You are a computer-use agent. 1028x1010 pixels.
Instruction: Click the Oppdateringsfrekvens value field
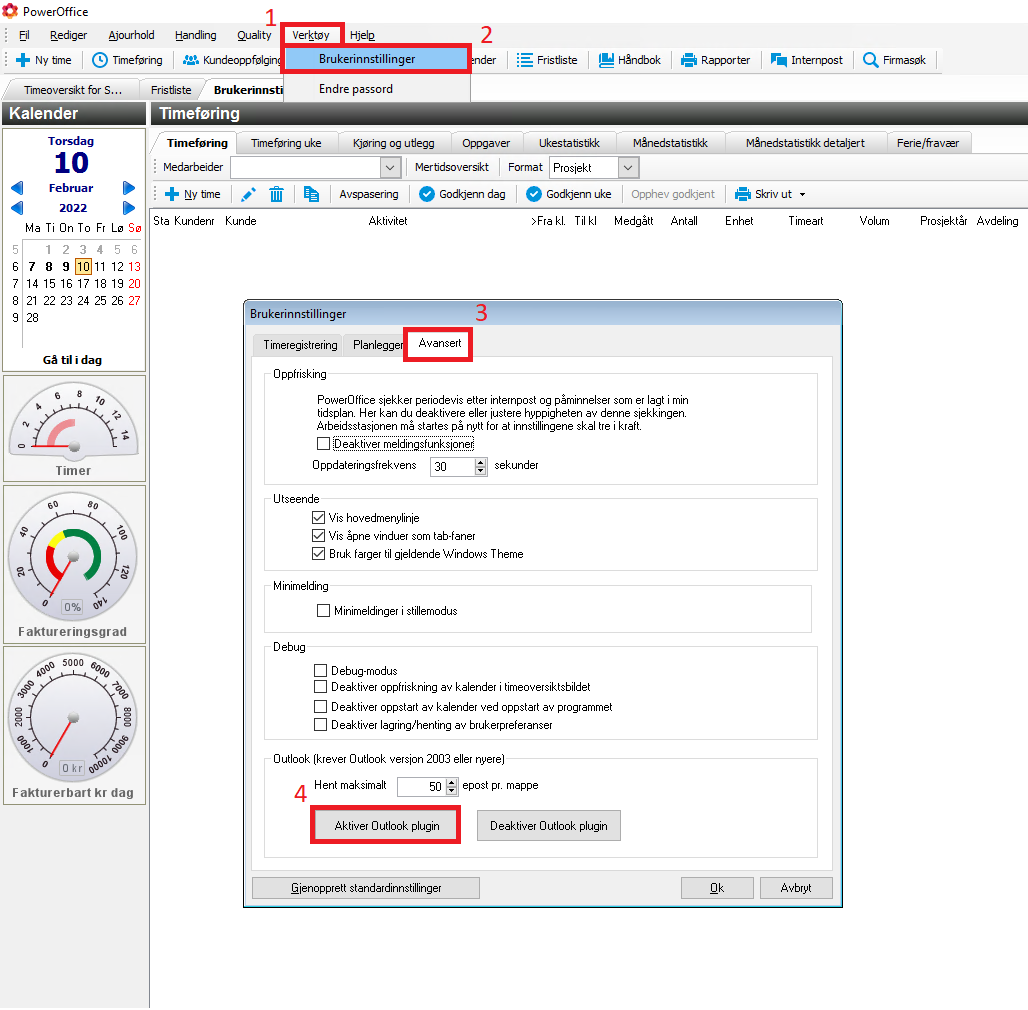tap(453, 467)
